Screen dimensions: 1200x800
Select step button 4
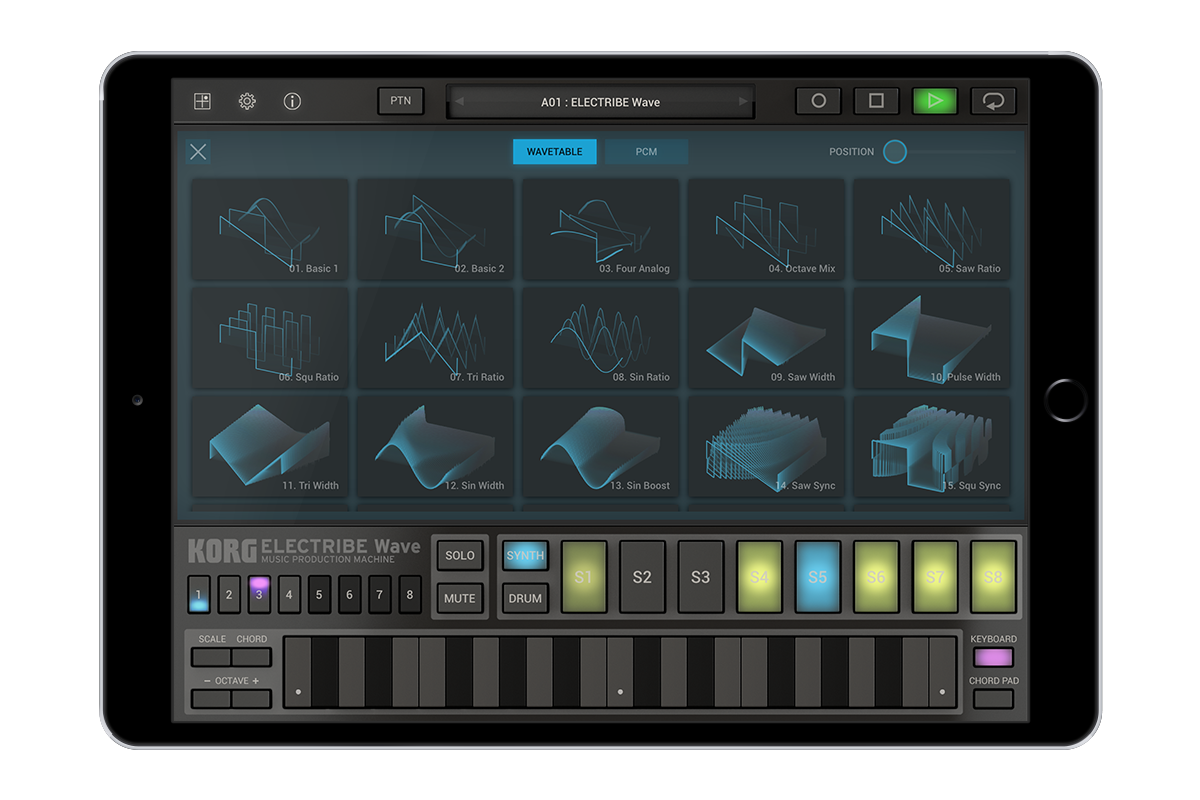289,594
